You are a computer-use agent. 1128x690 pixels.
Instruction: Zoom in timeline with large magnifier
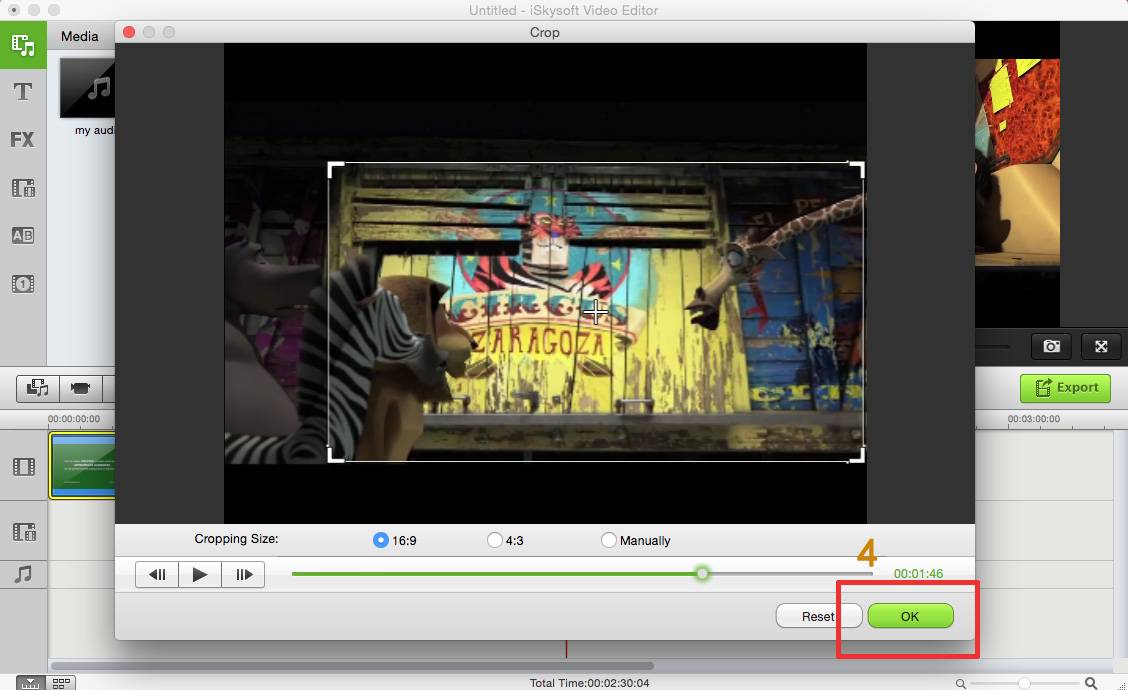1092,683
